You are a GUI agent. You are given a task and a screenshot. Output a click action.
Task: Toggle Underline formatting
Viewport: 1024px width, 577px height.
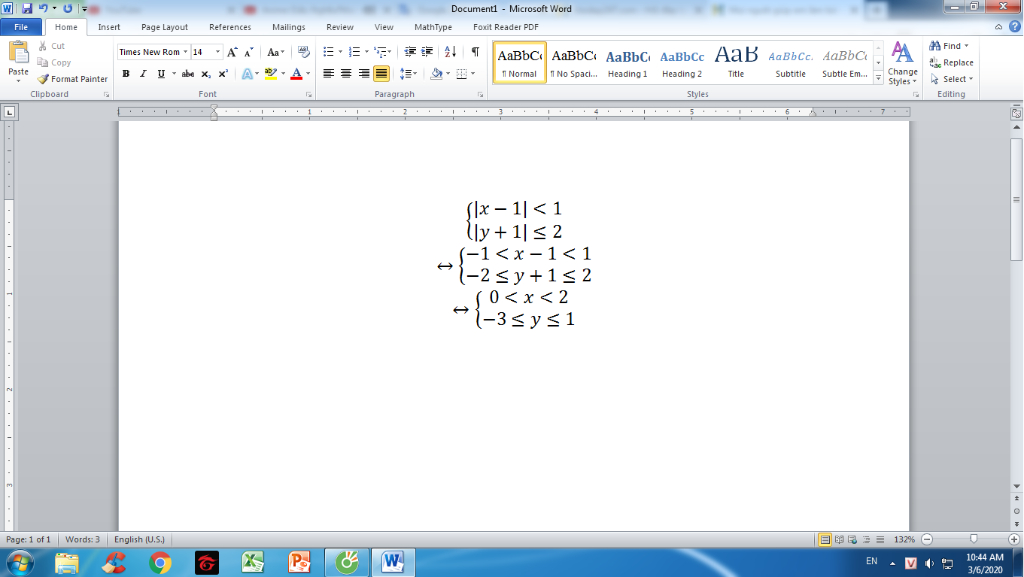[161, 74]
